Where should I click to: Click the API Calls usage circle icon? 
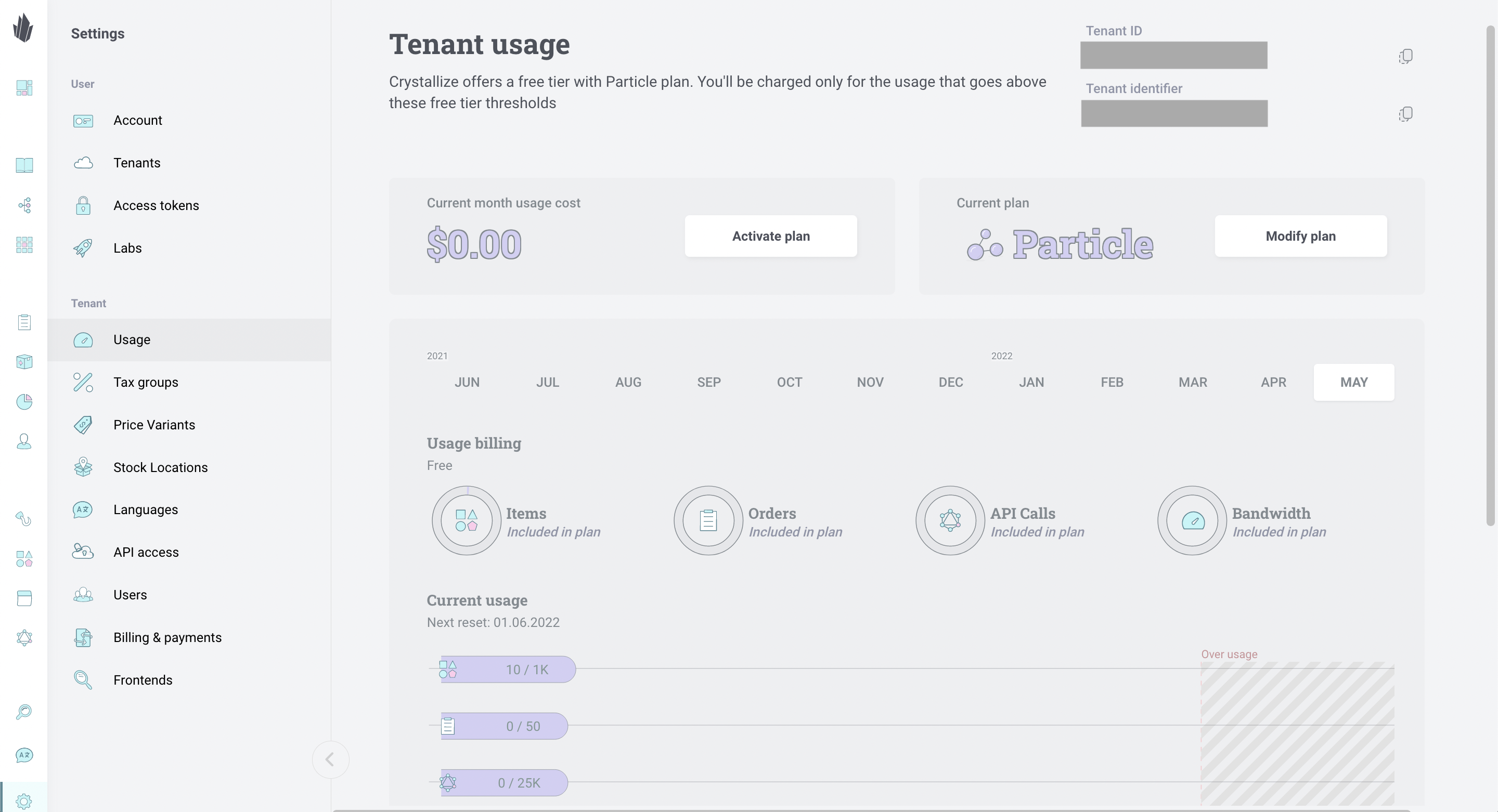(950, 520)
